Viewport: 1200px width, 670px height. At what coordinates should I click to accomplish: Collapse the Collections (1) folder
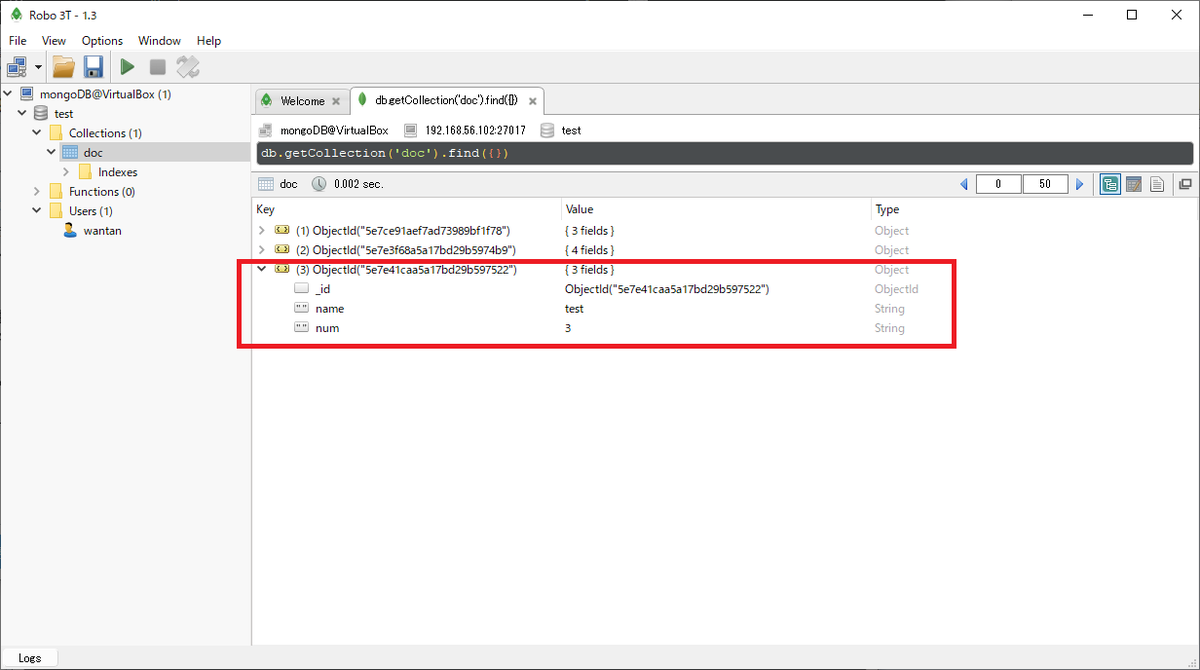pos(37,133)
